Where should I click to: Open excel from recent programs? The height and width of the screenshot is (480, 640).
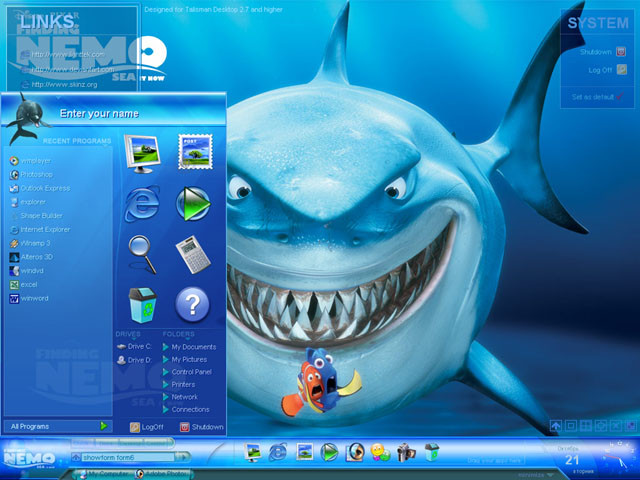(23, 284)
